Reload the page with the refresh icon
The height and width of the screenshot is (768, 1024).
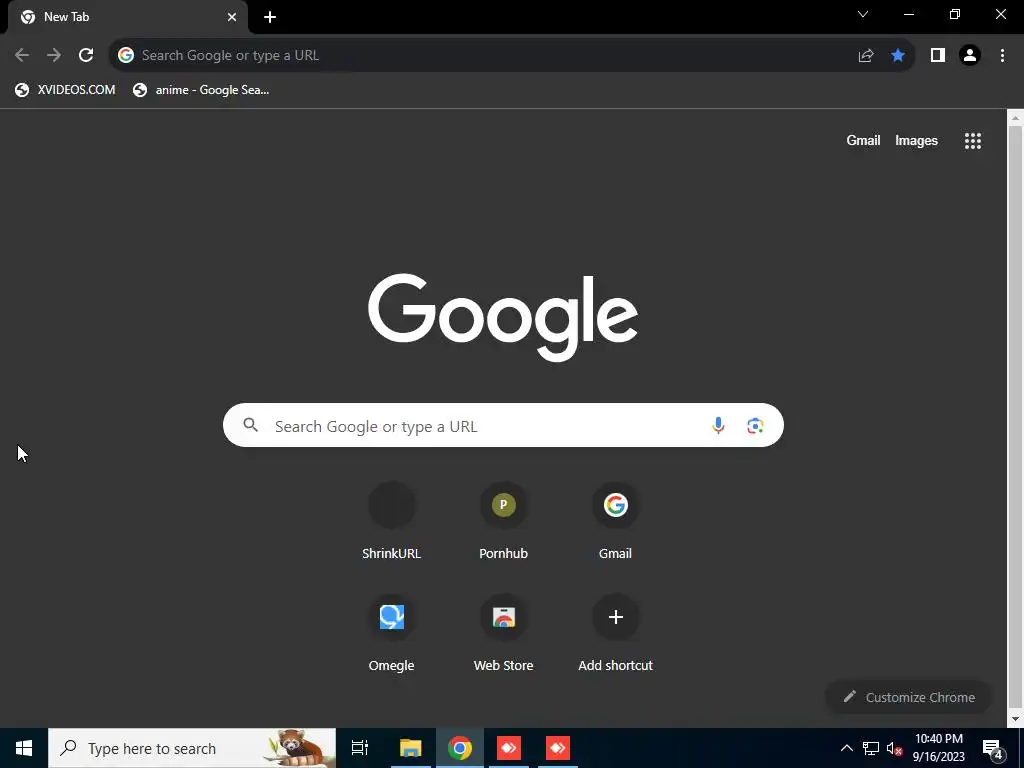(x=86, y=55)
